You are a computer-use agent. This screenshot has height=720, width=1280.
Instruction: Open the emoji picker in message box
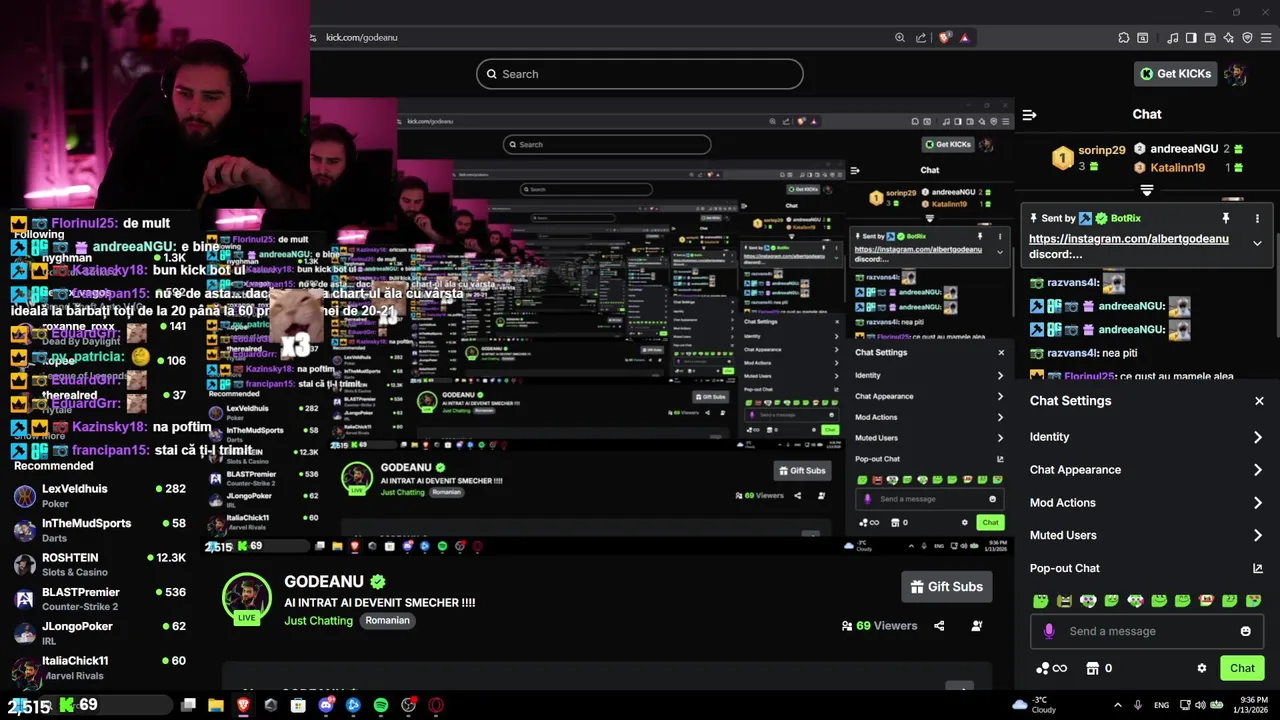click(1245, 631)
